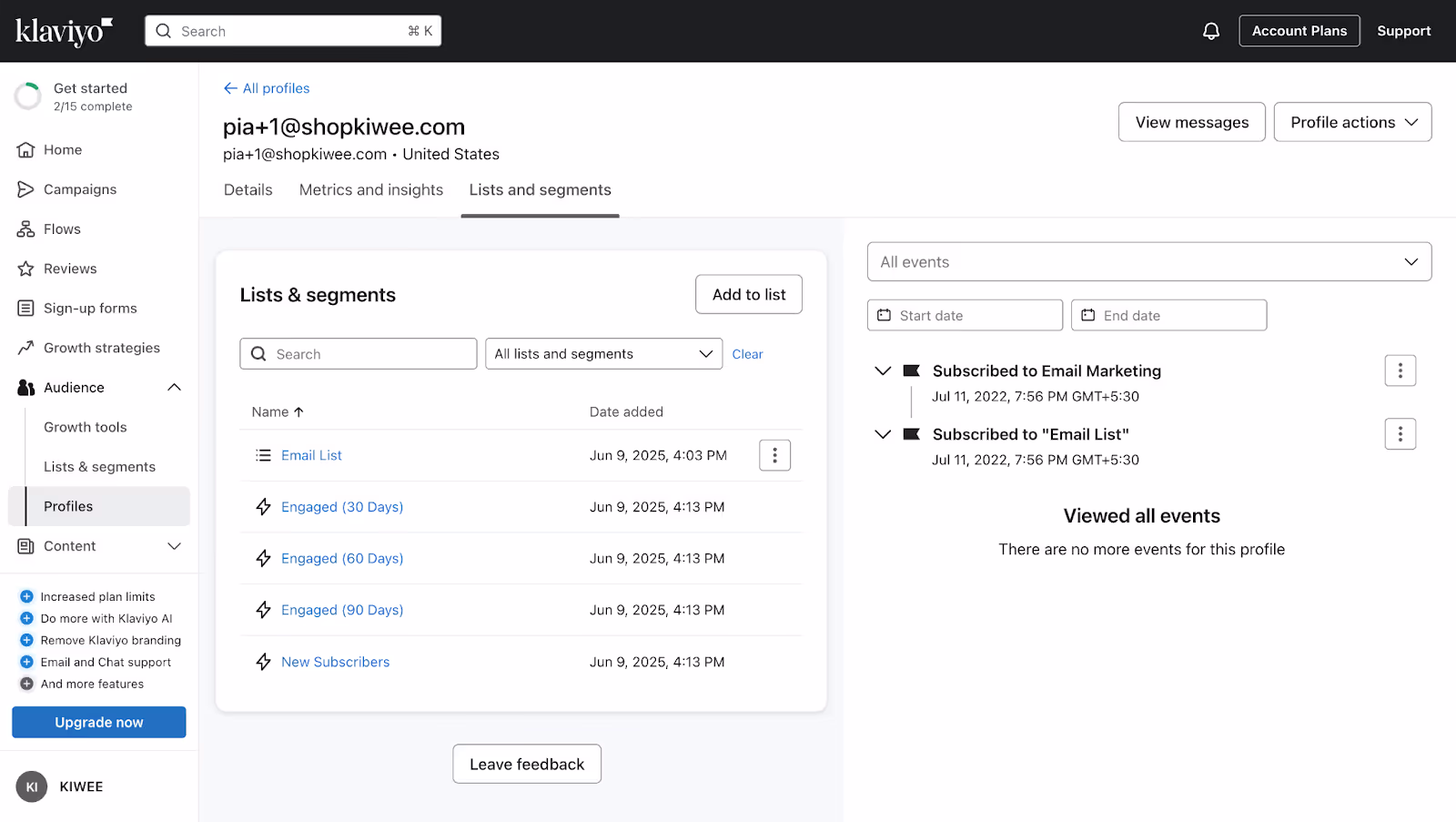Click the Leave feedback button
This screenshot has height=822, width=1456.
(527, 765)
